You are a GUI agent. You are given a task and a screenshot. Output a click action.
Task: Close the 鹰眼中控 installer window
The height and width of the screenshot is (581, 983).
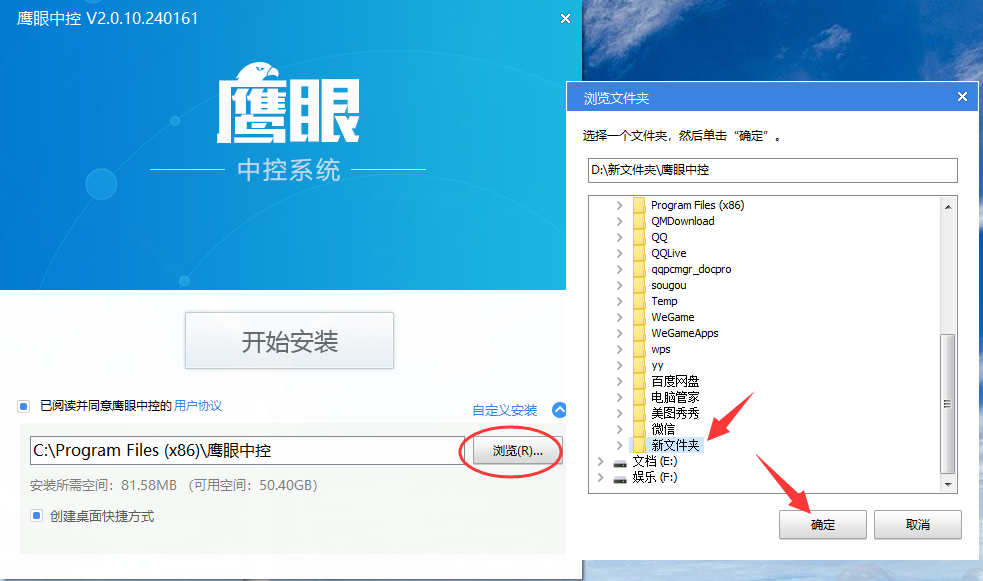(565, 19)
